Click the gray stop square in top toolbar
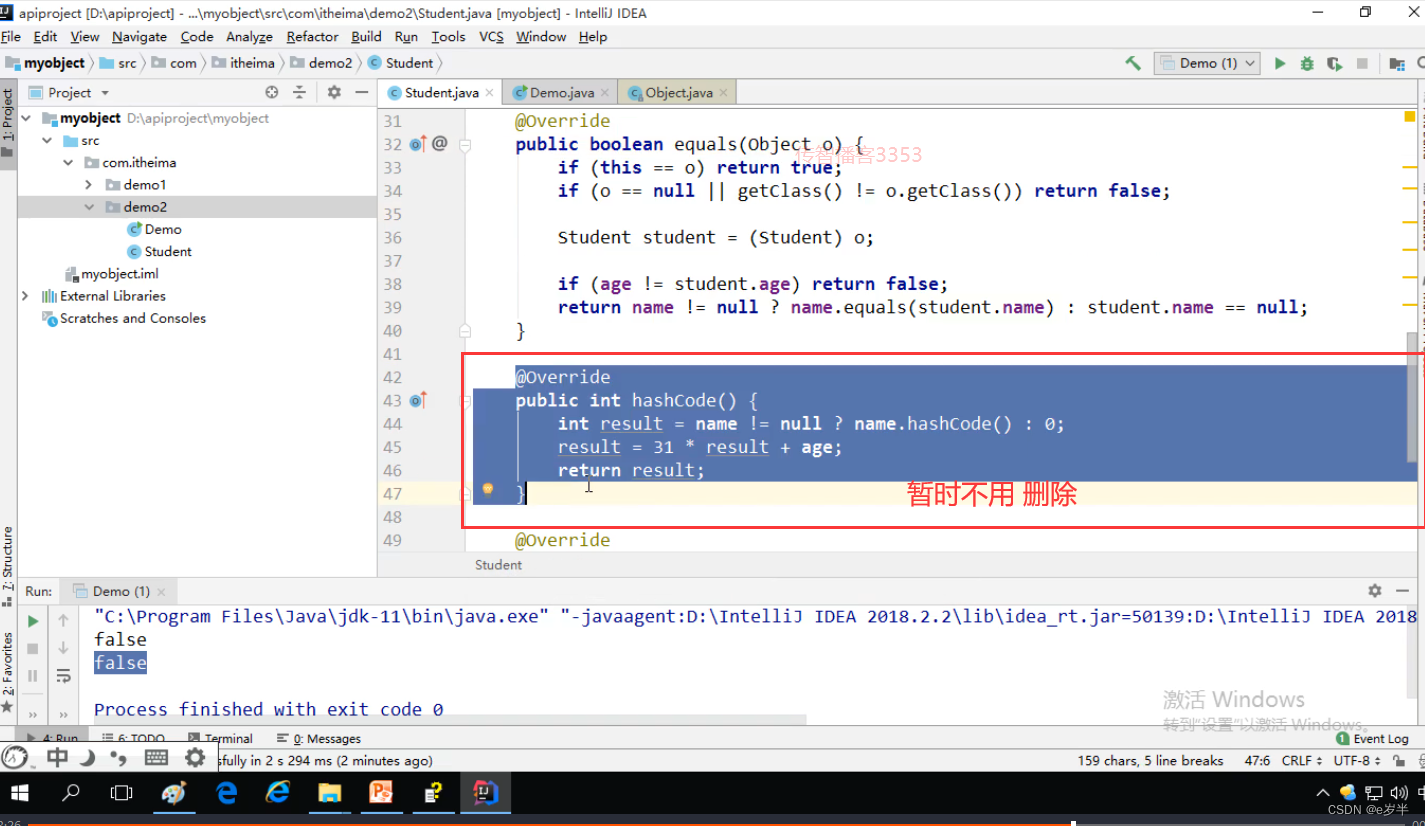Screen dimensions: 1425x826 click(x=1362, y=63)
